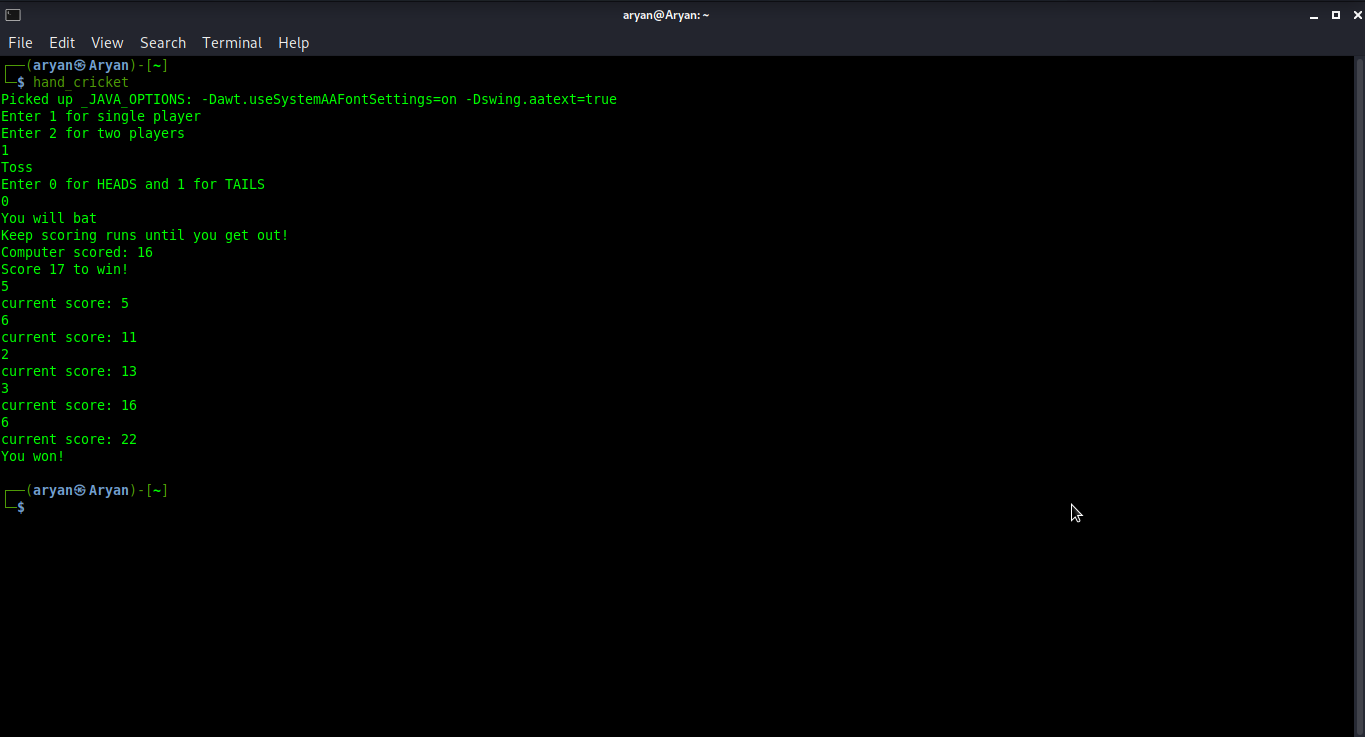Select the 'You won!' output line

point(31,456)
